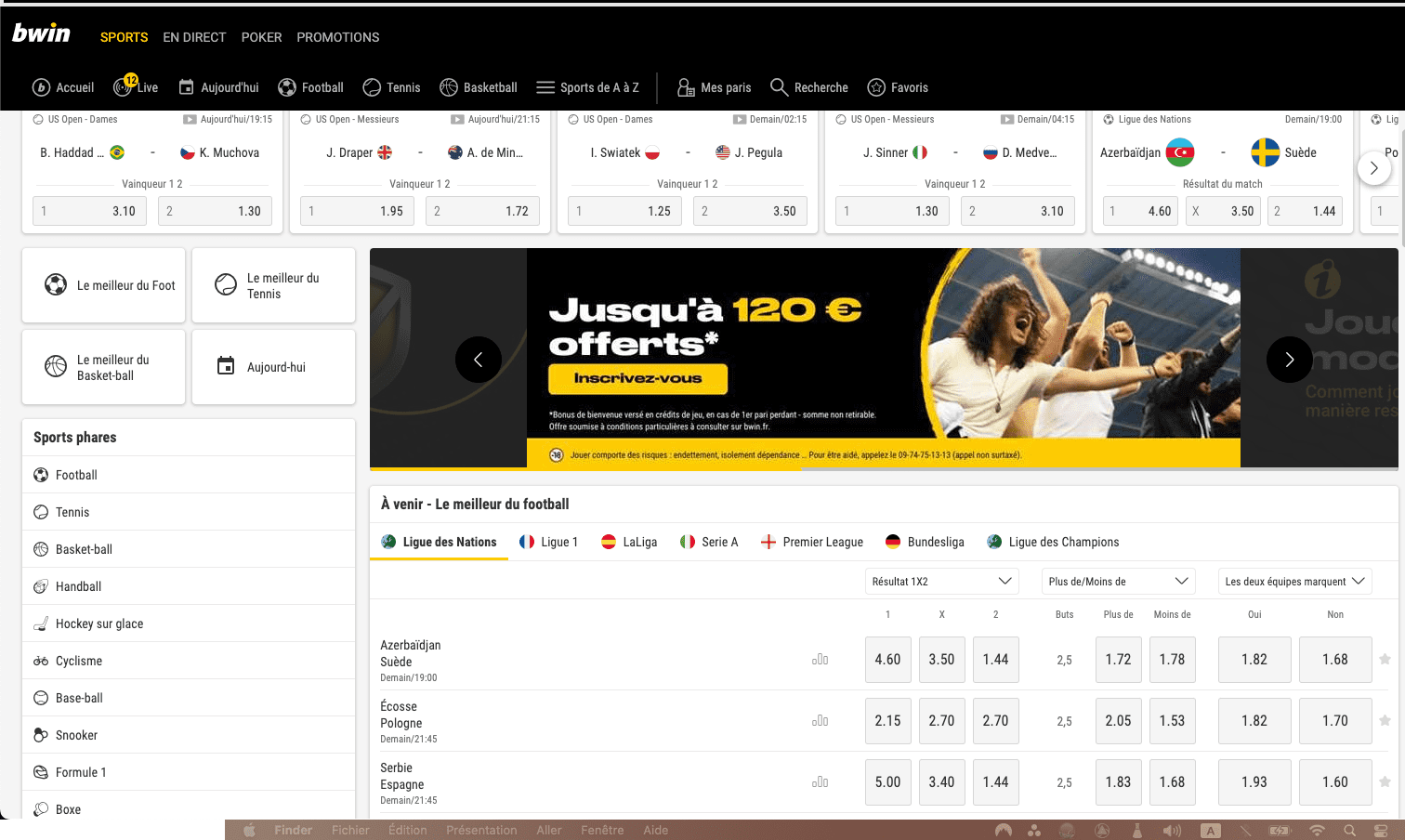This screenshot has height=840, width=1405.
Task: Select Football in Sports phares list
Action: pyautogui.click(x=189, y=475)
